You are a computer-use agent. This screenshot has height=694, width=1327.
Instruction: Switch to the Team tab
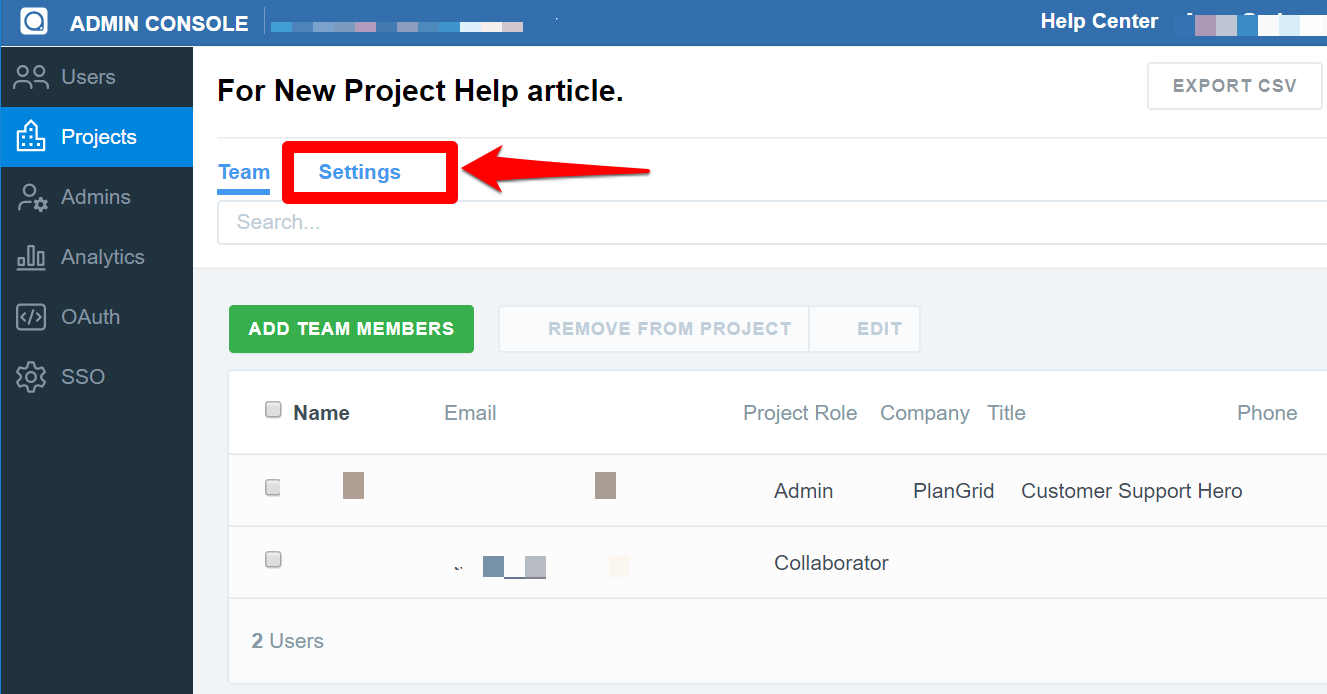point(244,173)
